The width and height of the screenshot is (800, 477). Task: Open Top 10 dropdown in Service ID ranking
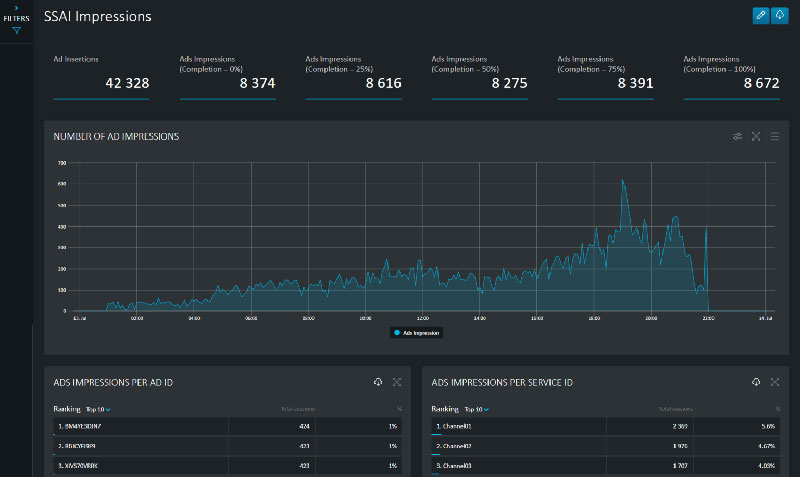477,409
